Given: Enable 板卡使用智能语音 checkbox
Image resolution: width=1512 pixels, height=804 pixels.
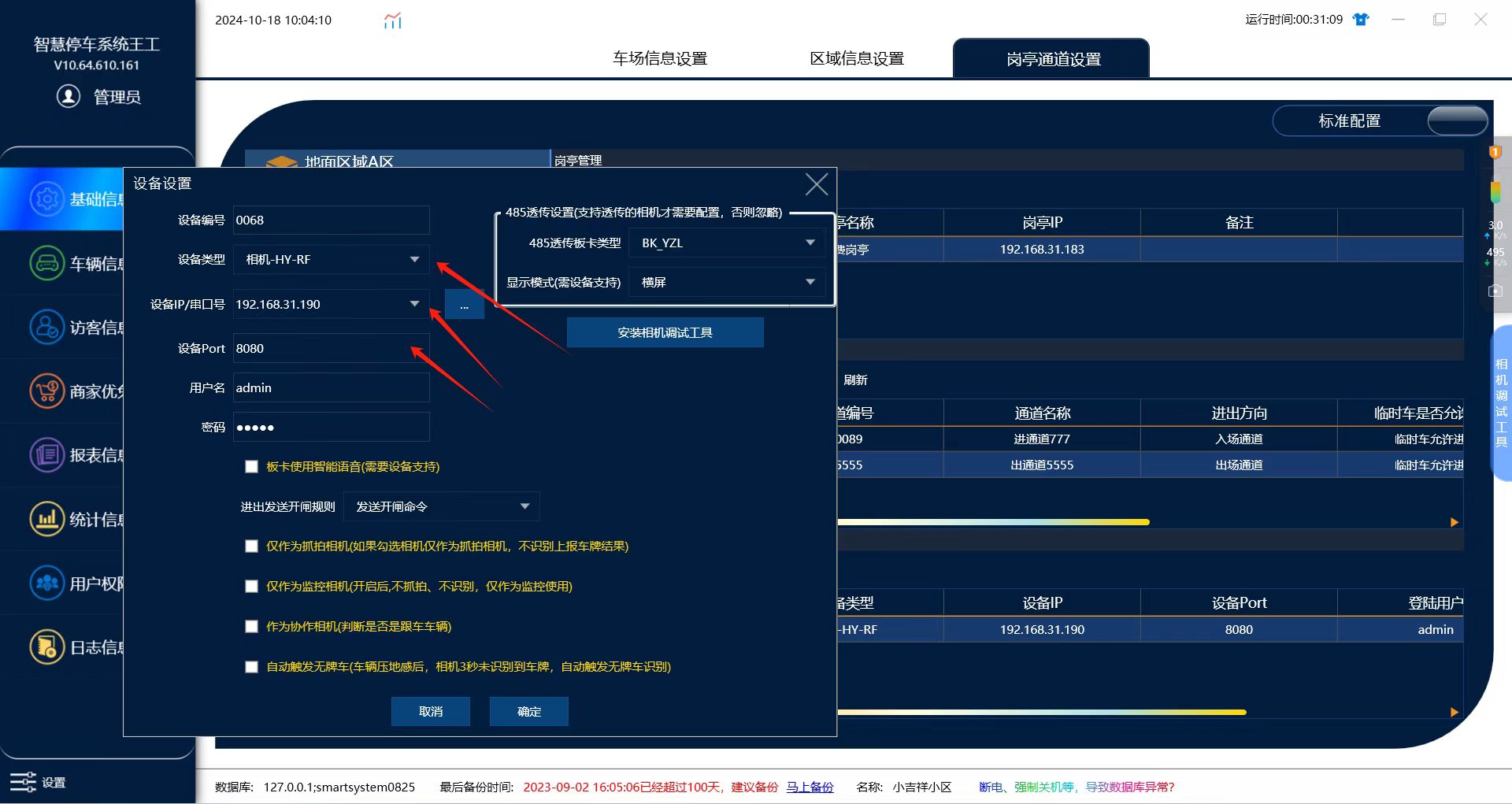Looking at the screenshot, I should tap(251, 467).
